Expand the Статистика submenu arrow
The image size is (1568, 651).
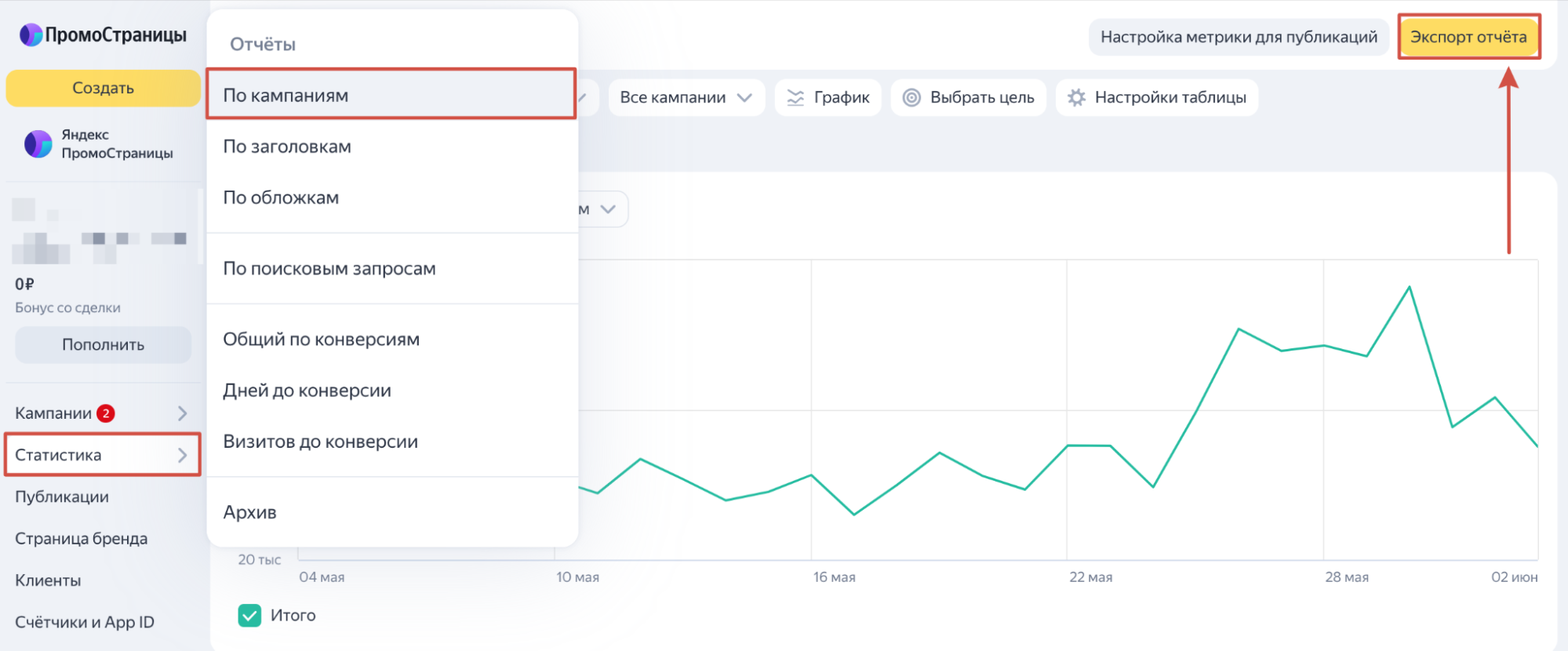pos(182,455)
